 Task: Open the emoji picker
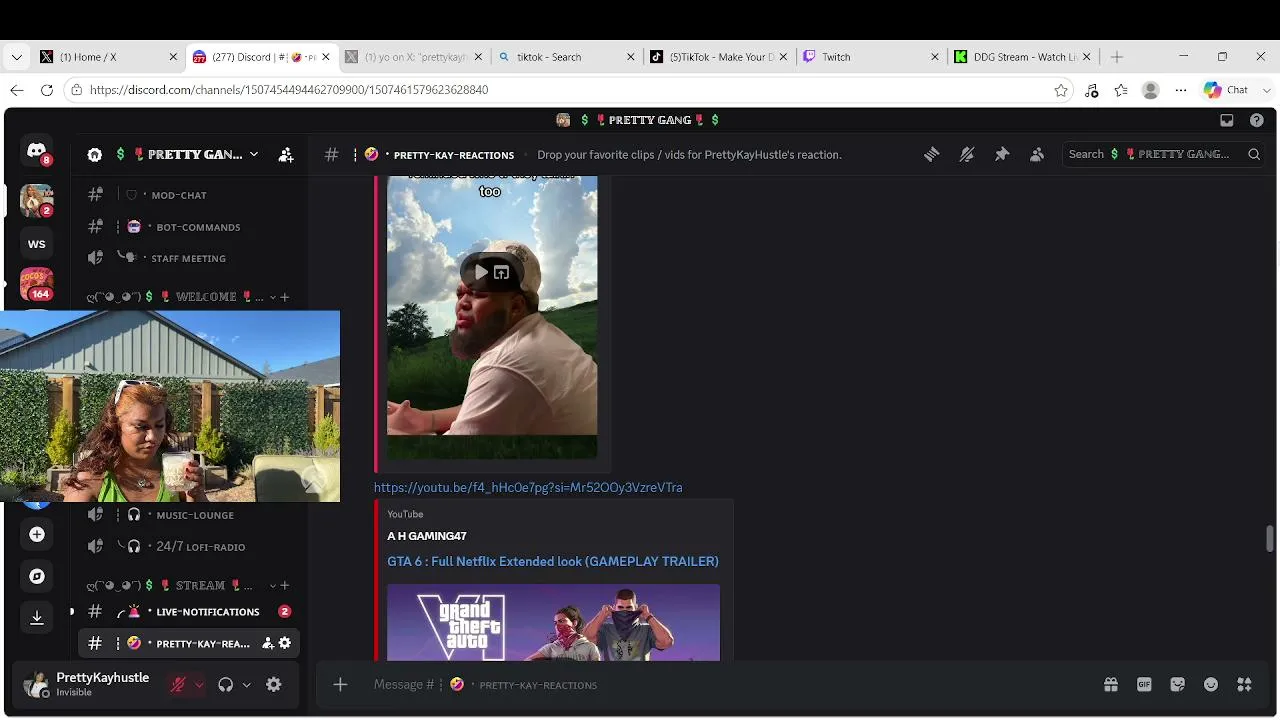pyautogui.click(x=1211, y=684)
